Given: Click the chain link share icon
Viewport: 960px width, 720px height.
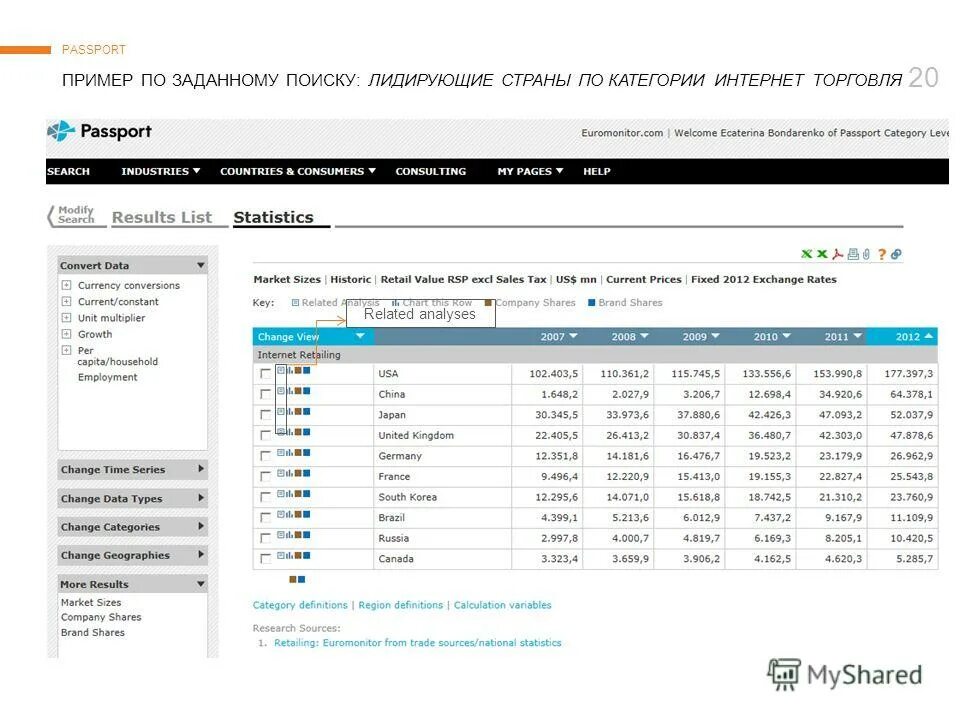Looking at the screenshot, I should pos(896,254).
